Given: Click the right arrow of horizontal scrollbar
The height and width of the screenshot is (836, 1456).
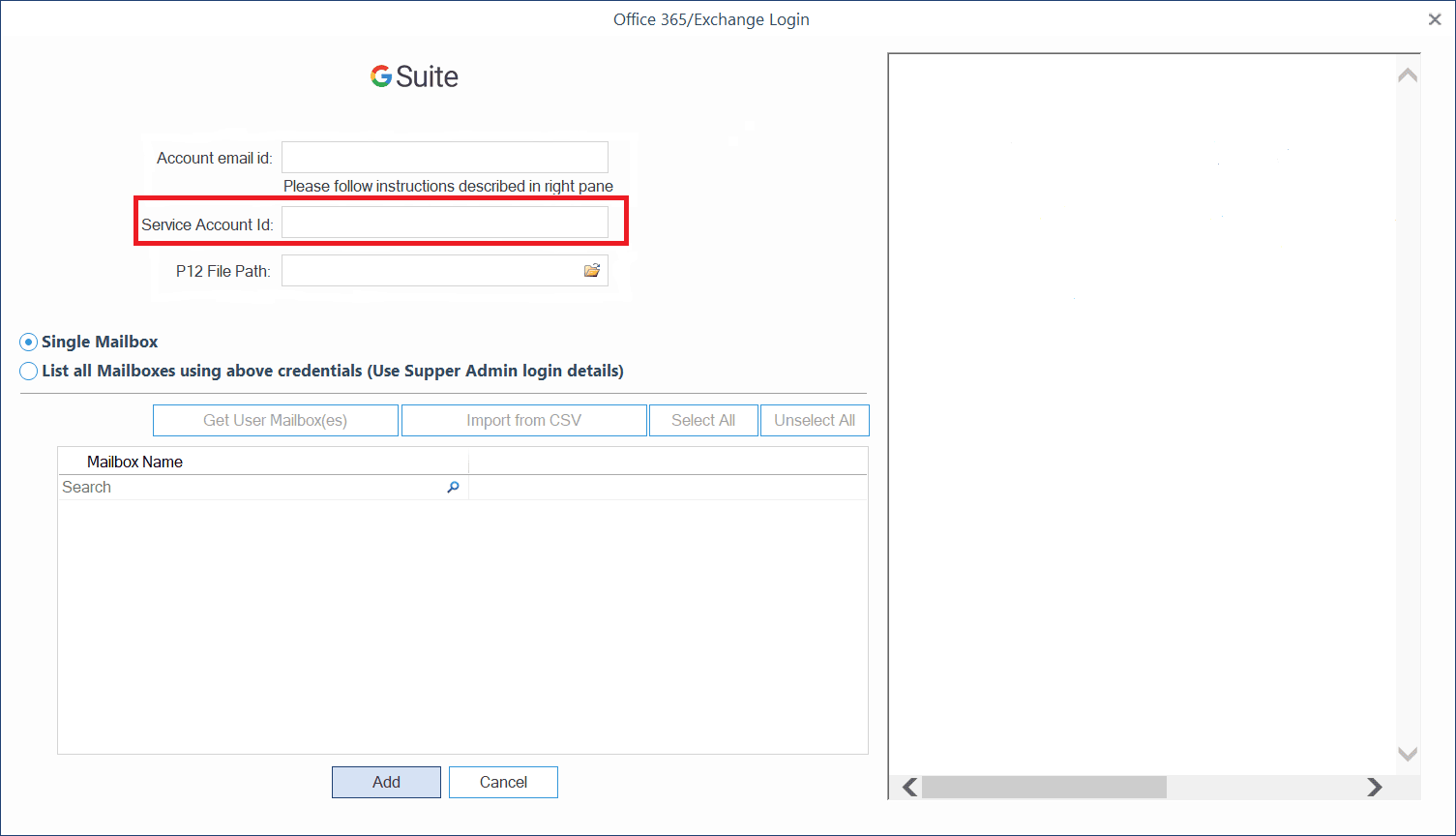Looking at the screenshot, I should pos(1374,788).
